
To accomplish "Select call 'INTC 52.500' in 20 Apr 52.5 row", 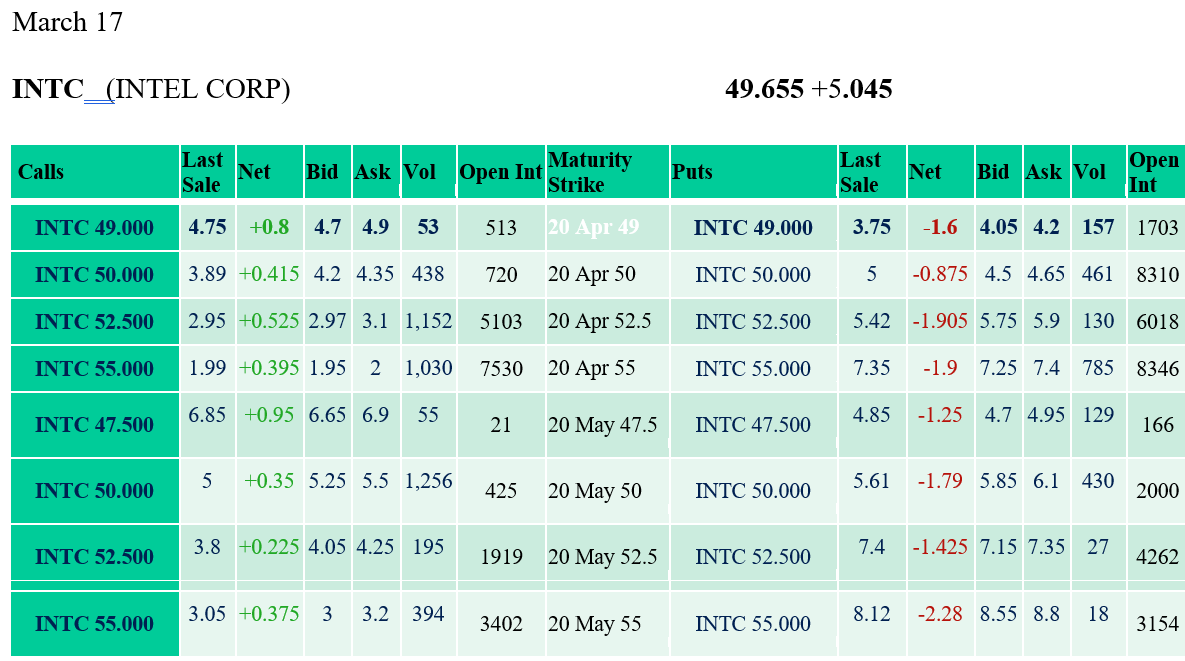I will 94,321.
